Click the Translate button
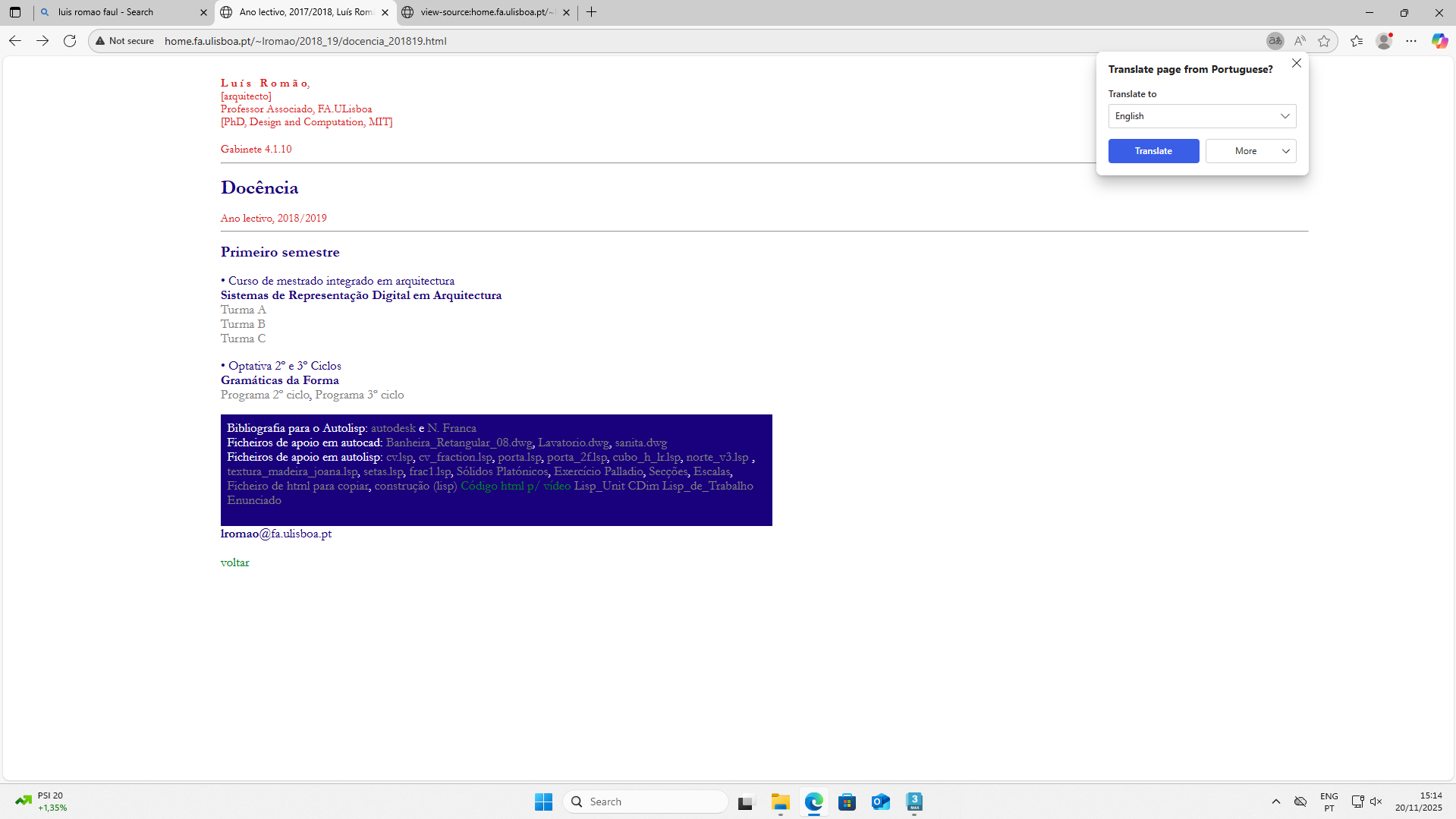The width and height of the screenshot is (1456, 819). (x=1153, y=151)
